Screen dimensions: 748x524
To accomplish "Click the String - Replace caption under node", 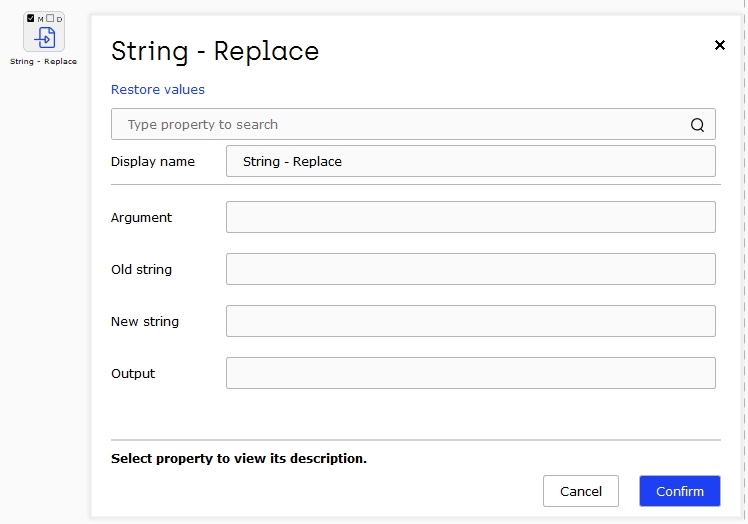I will click(x=43, y=62).
